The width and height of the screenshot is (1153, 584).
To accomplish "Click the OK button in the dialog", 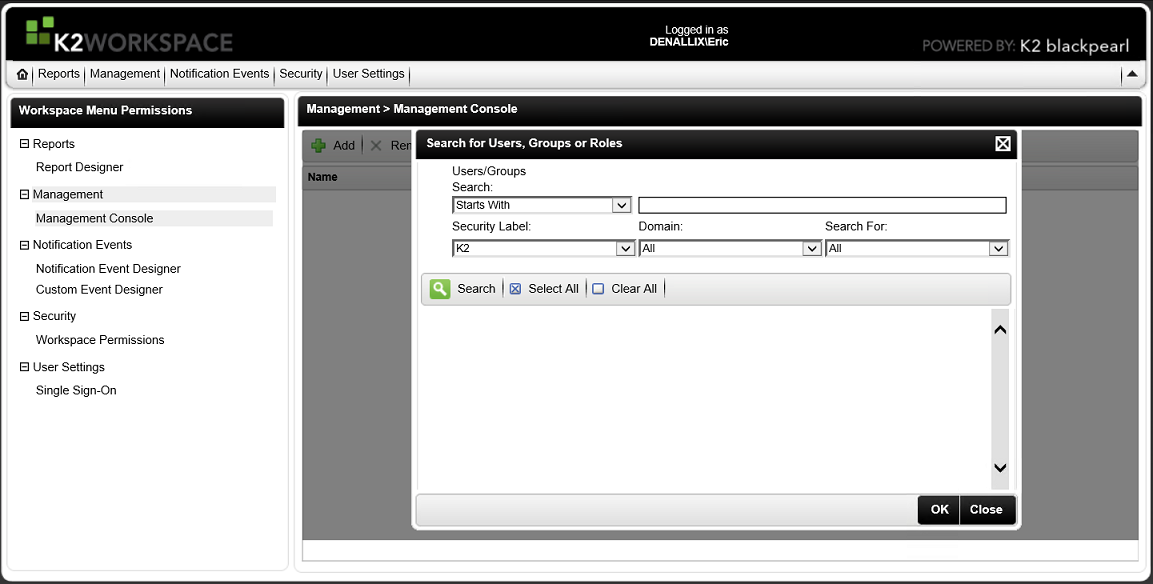I will click(937, 509).
